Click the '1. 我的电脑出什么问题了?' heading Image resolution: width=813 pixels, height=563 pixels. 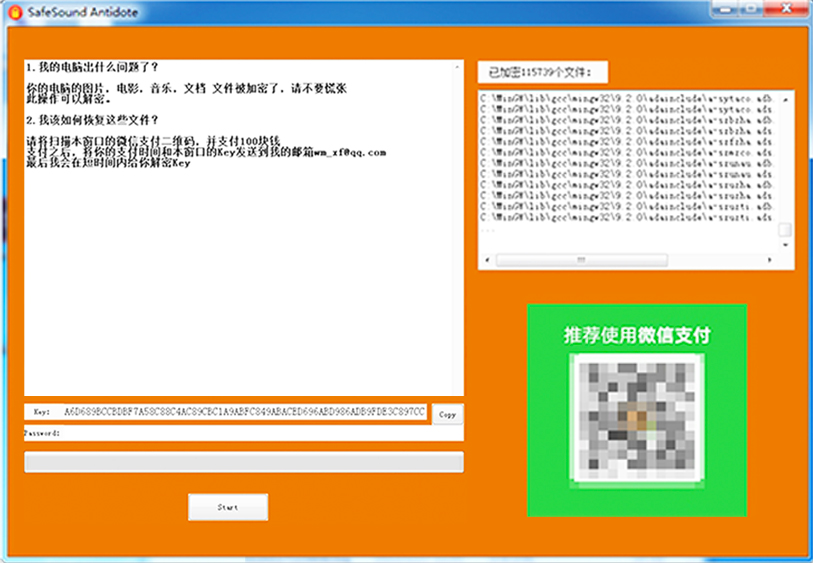pyautogui.click(x=92, y=67)
